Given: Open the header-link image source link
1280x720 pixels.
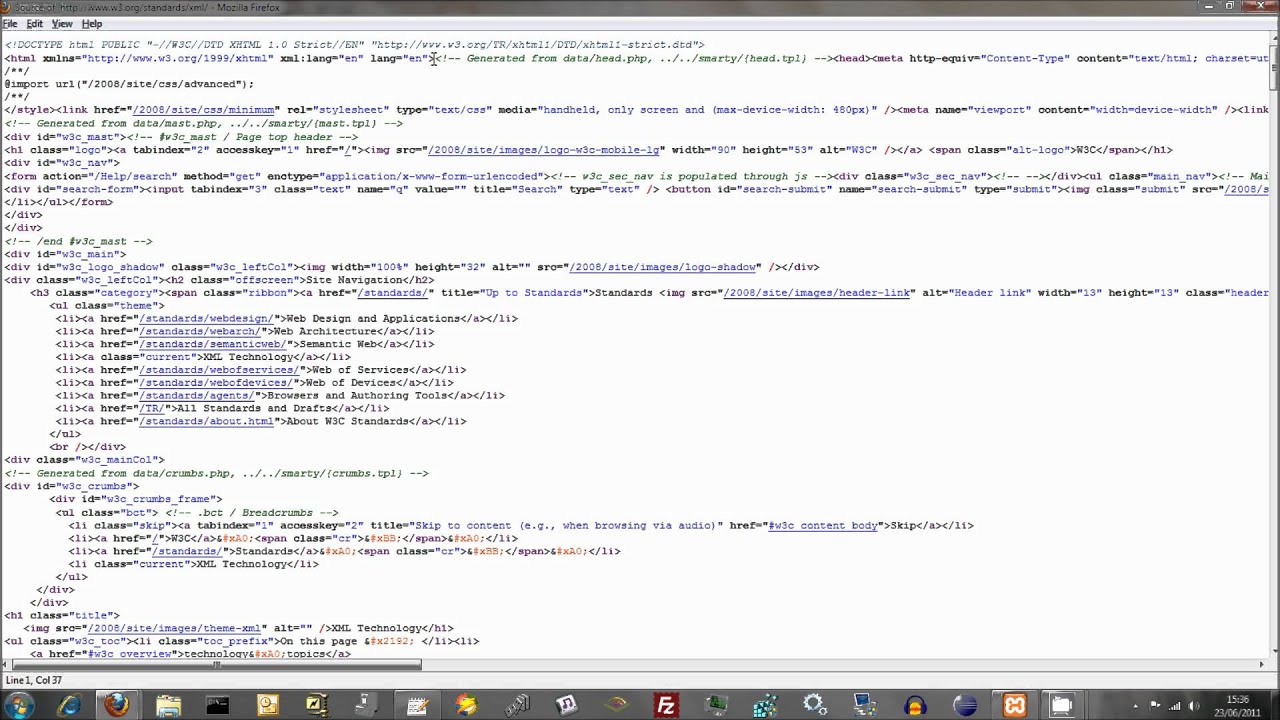Looking at the screenshot, I should (818, 293).
